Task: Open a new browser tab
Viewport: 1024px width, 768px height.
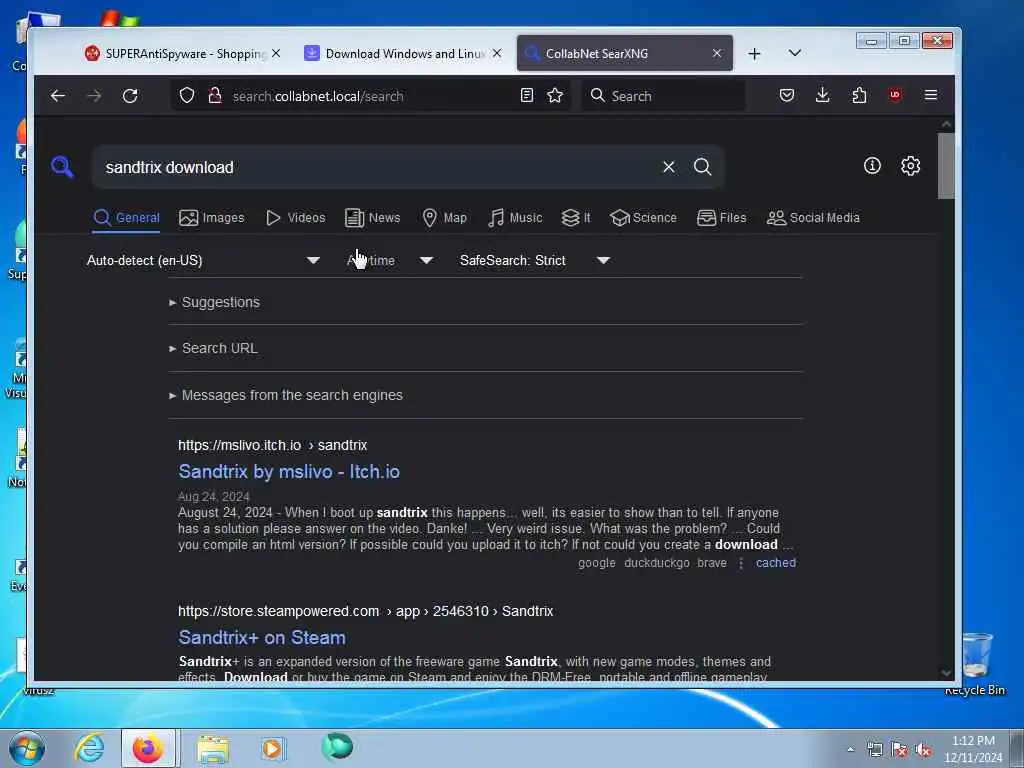Action: click(754, 54)
